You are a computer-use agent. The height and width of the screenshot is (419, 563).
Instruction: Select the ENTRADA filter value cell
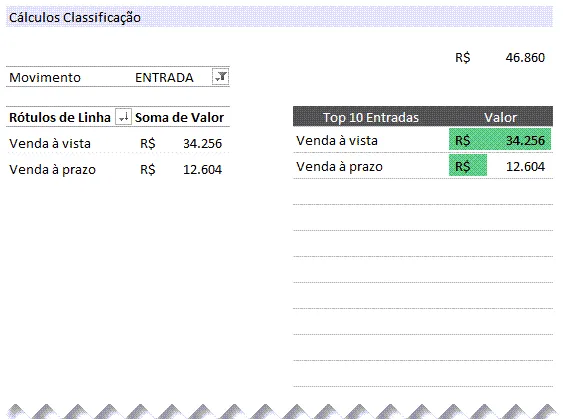(x=164, y=78)
